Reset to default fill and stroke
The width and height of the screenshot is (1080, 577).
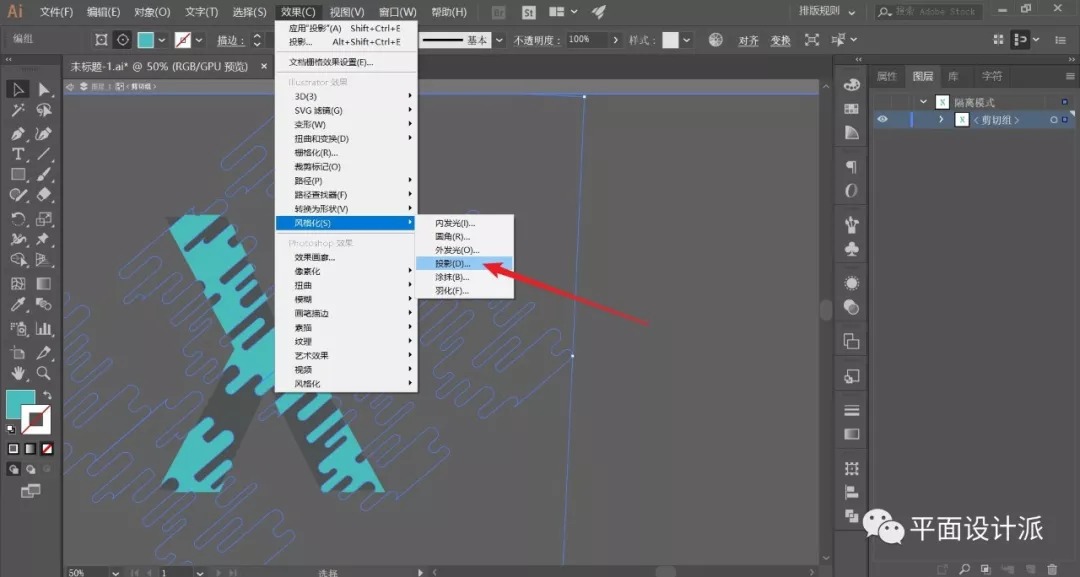coord(11,429)
